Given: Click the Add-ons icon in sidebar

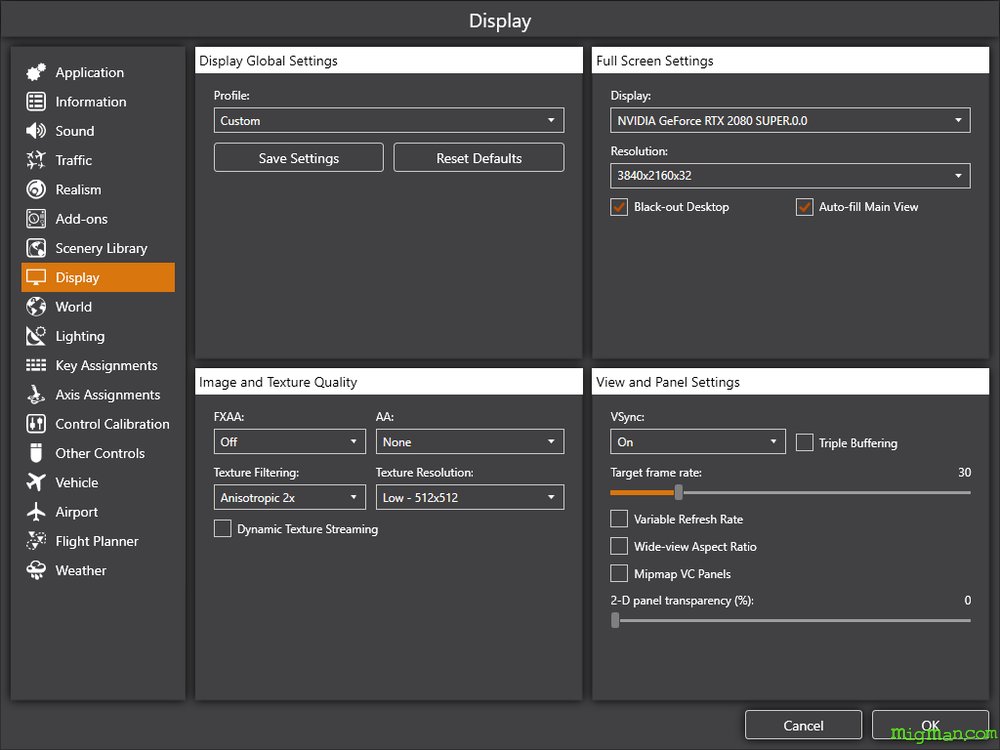Looking at the screenshot, I should [36, 219].
